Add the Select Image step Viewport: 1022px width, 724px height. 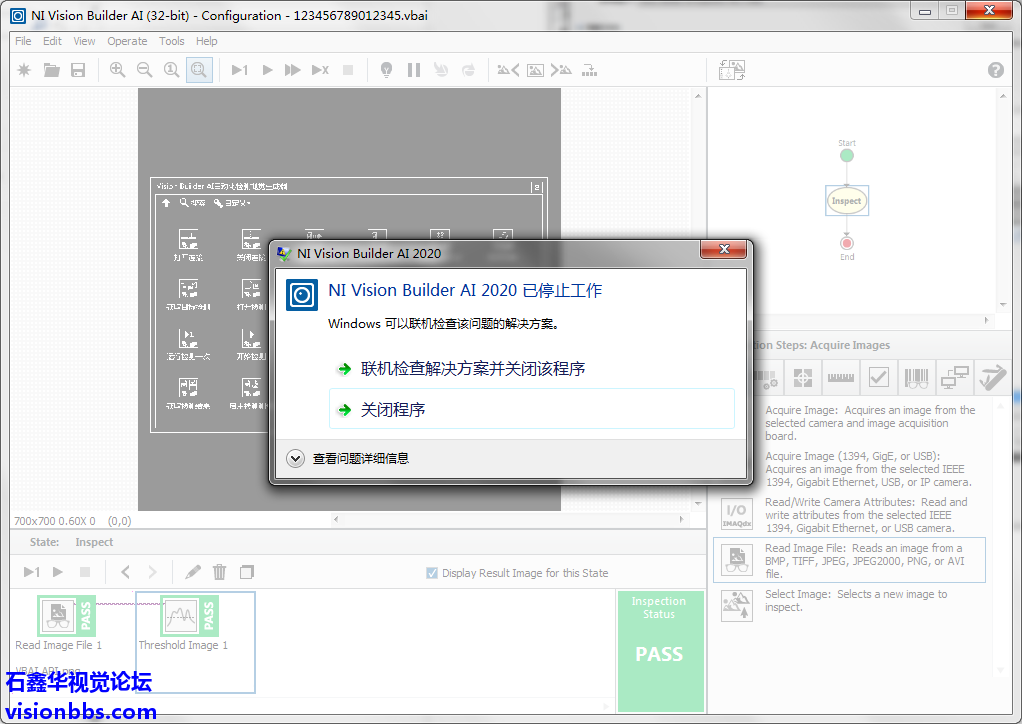851,605
